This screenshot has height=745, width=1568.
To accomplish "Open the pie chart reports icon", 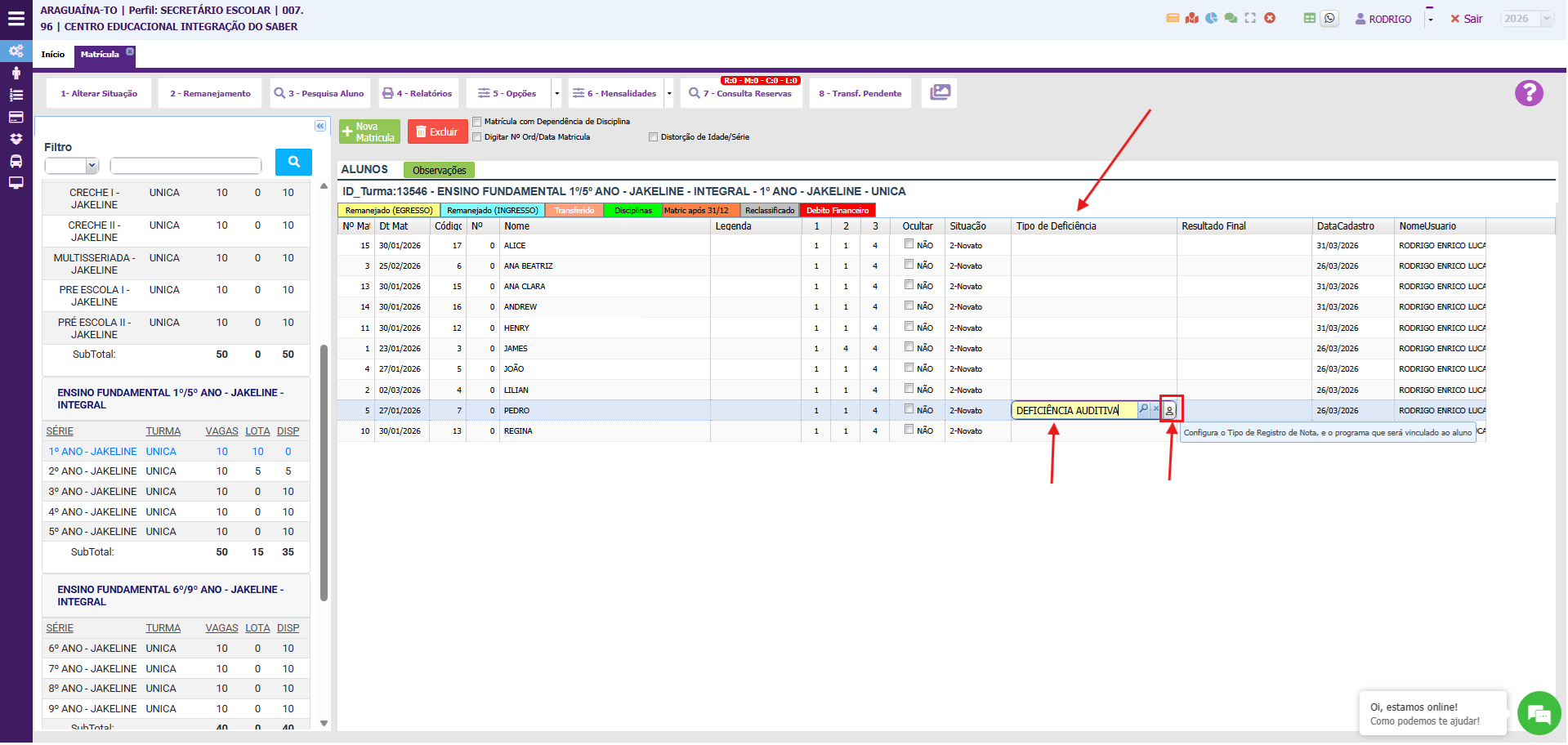I will click(x=1211, y=18).
